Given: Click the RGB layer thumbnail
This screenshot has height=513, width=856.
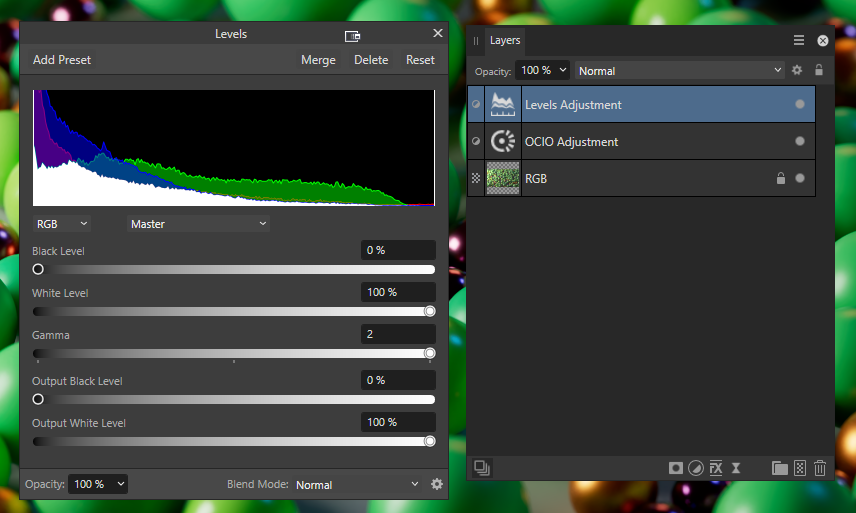Looking at the screenshot, I should click(503, 178).
